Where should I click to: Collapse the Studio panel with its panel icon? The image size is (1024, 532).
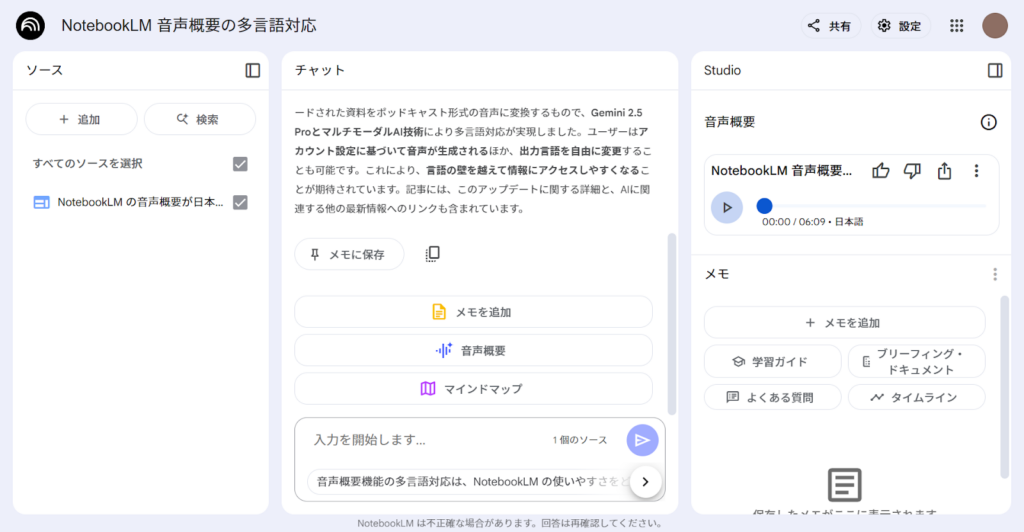(995, 70)
